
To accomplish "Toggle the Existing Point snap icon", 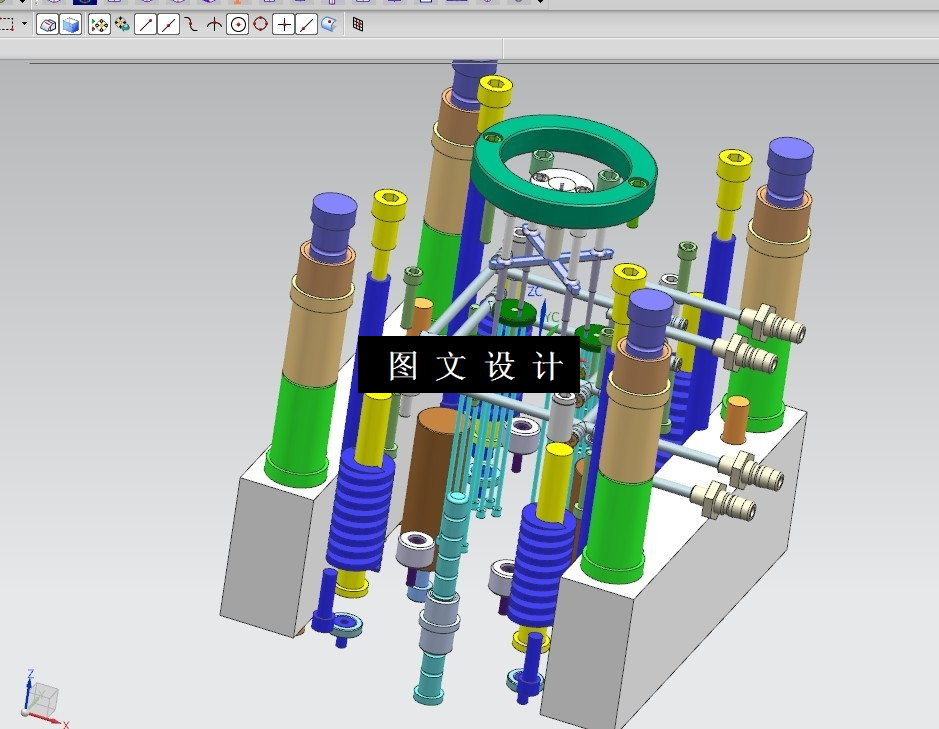I will 284,25.
